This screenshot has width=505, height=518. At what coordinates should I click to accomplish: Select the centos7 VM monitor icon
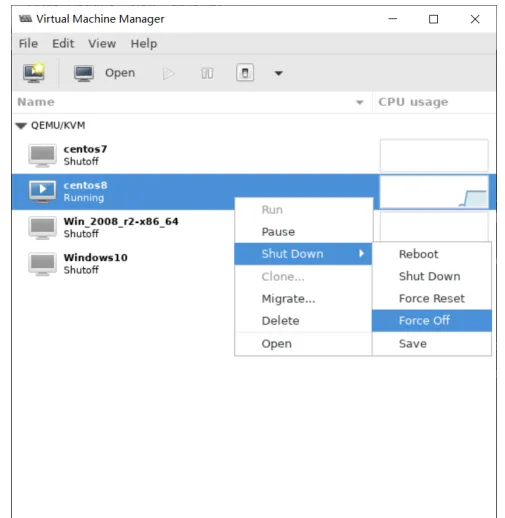point(42,155)
